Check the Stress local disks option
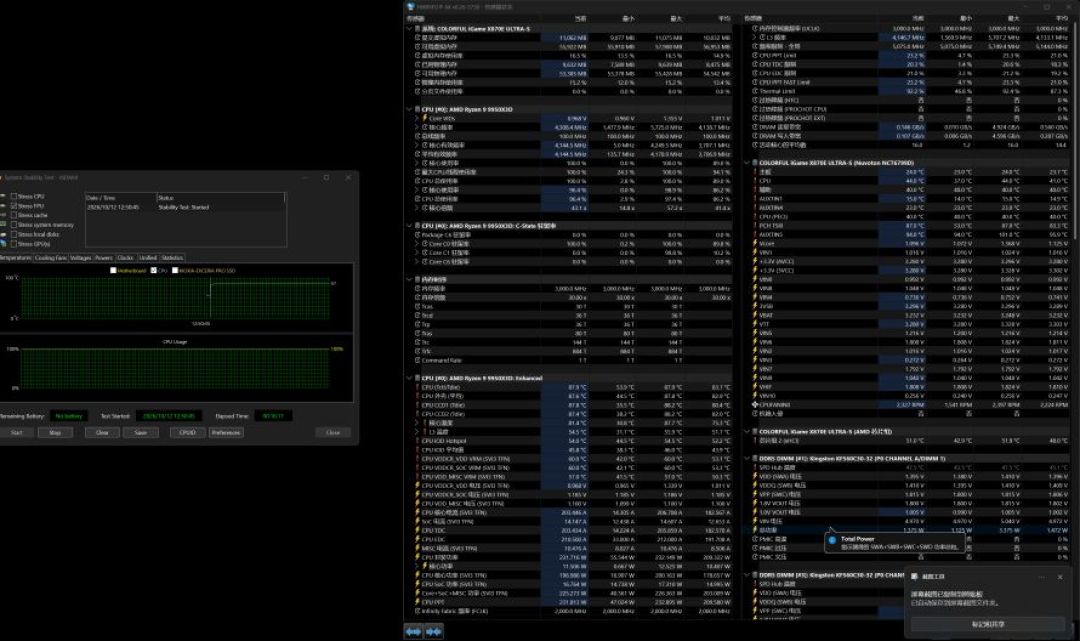This screenshot has width=1080, height=641. [x=14, y=234]
